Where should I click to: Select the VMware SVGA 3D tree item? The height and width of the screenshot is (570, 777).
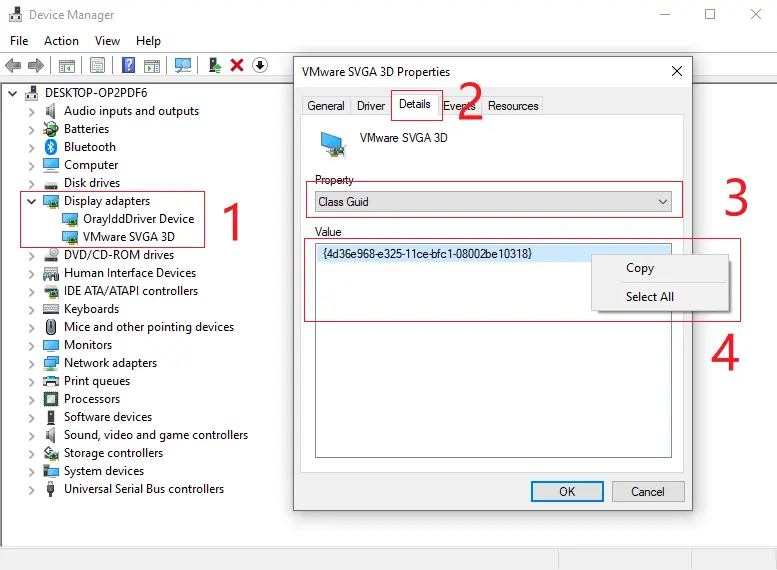coord(129,237)
